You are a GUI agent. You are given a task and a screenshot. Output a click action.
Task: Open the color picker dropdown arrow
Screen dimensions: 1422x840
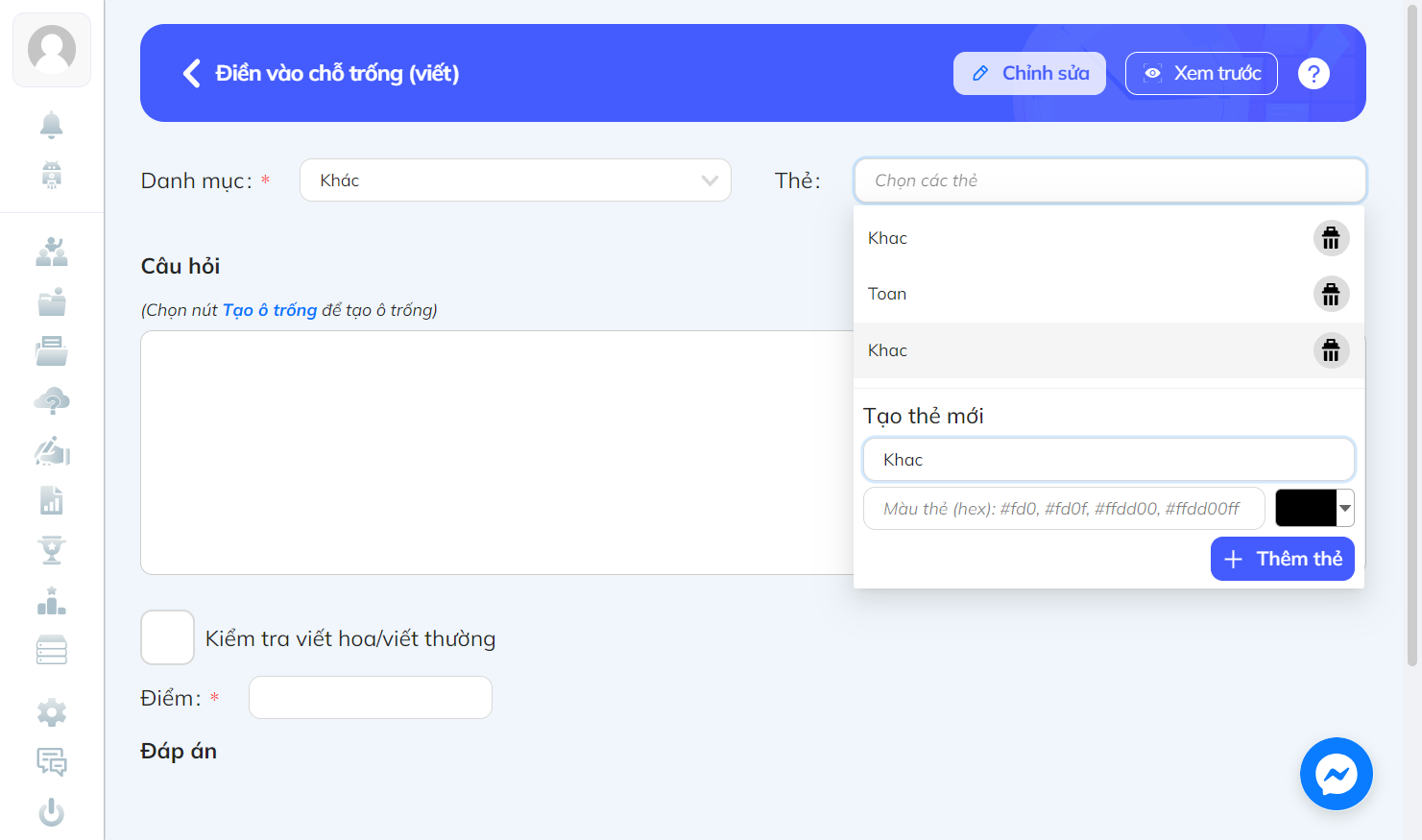[x=1345, y=508]
